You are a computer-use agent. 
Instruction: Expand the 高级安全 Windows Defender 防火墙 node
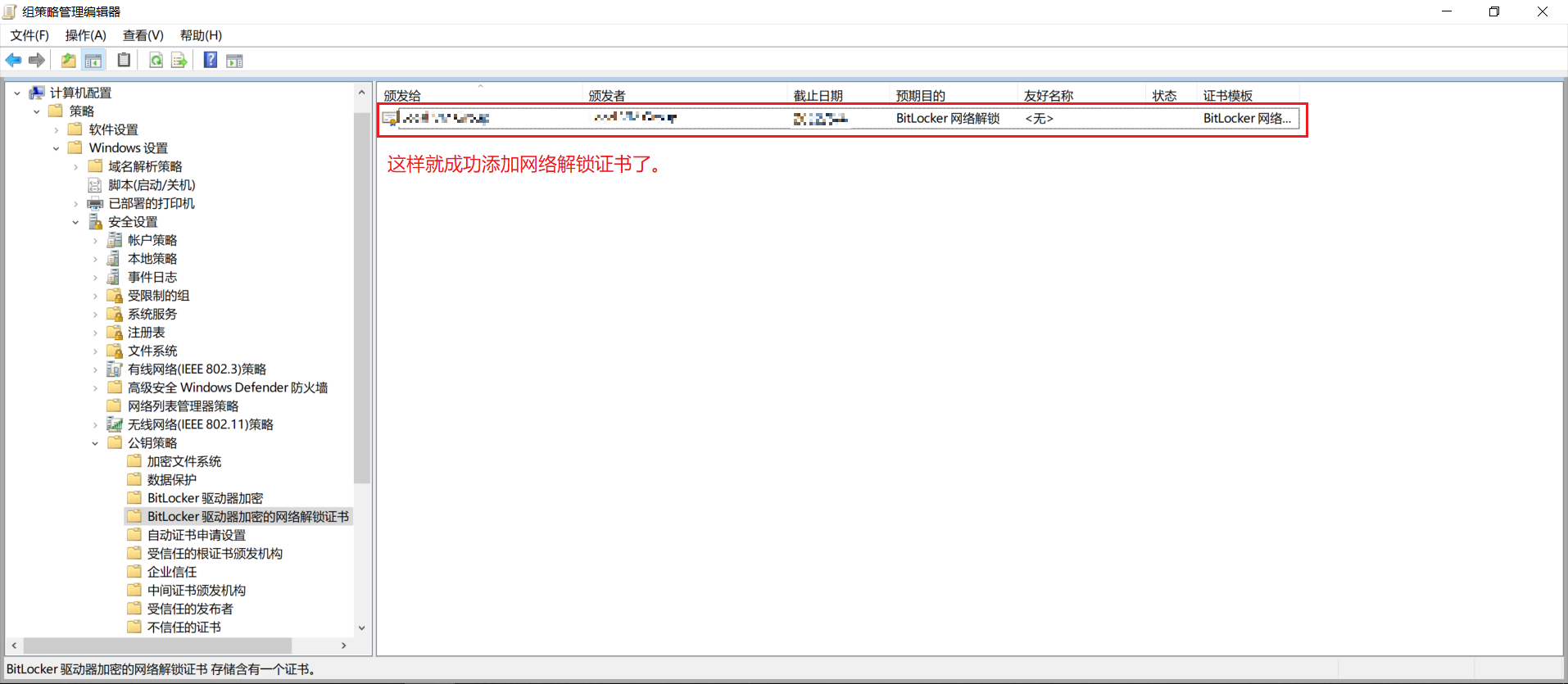click(96, 388)
